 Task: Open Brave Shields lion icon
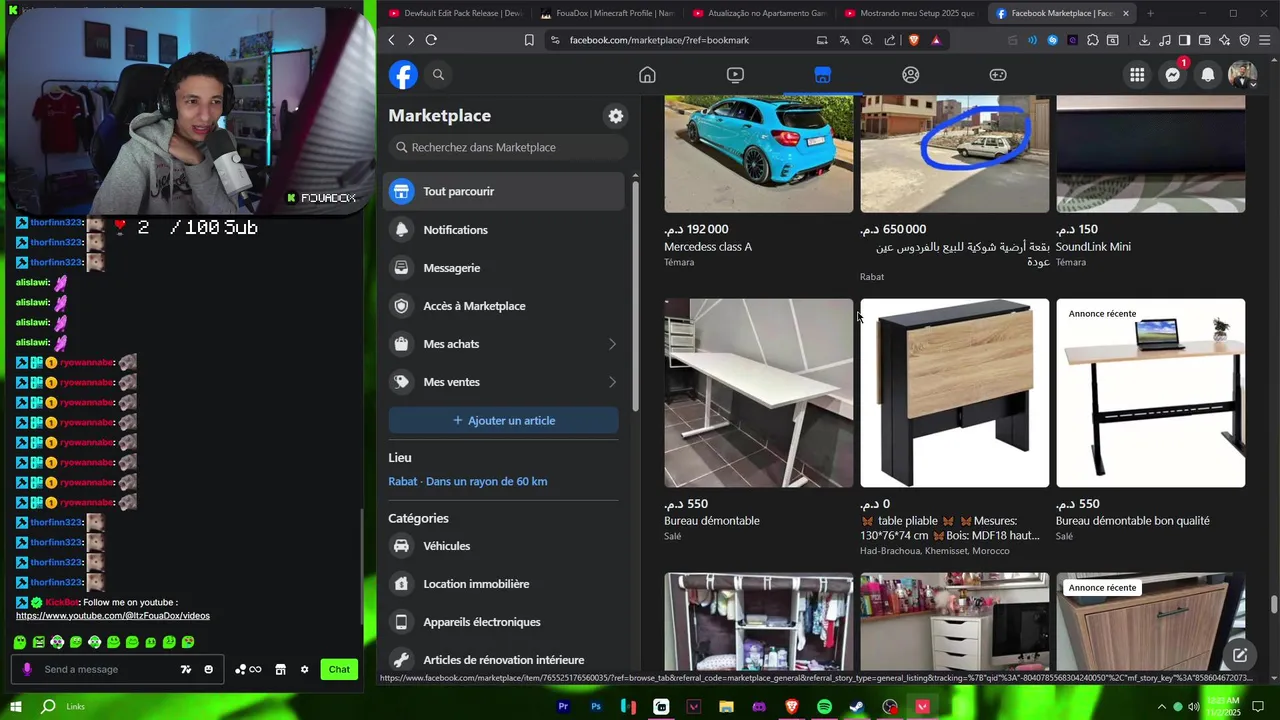tap(914, 40)
